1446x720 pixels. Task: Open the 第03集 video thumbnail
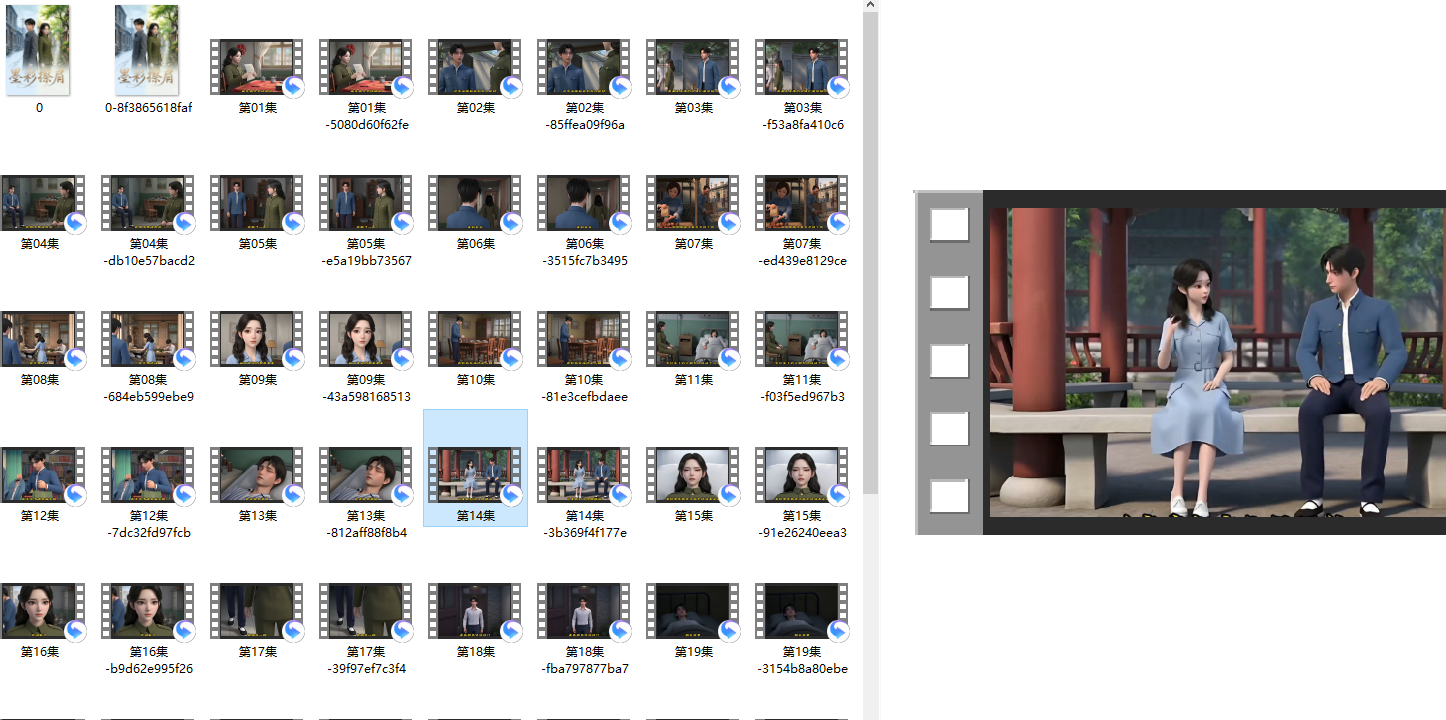(x=693, y=66)
